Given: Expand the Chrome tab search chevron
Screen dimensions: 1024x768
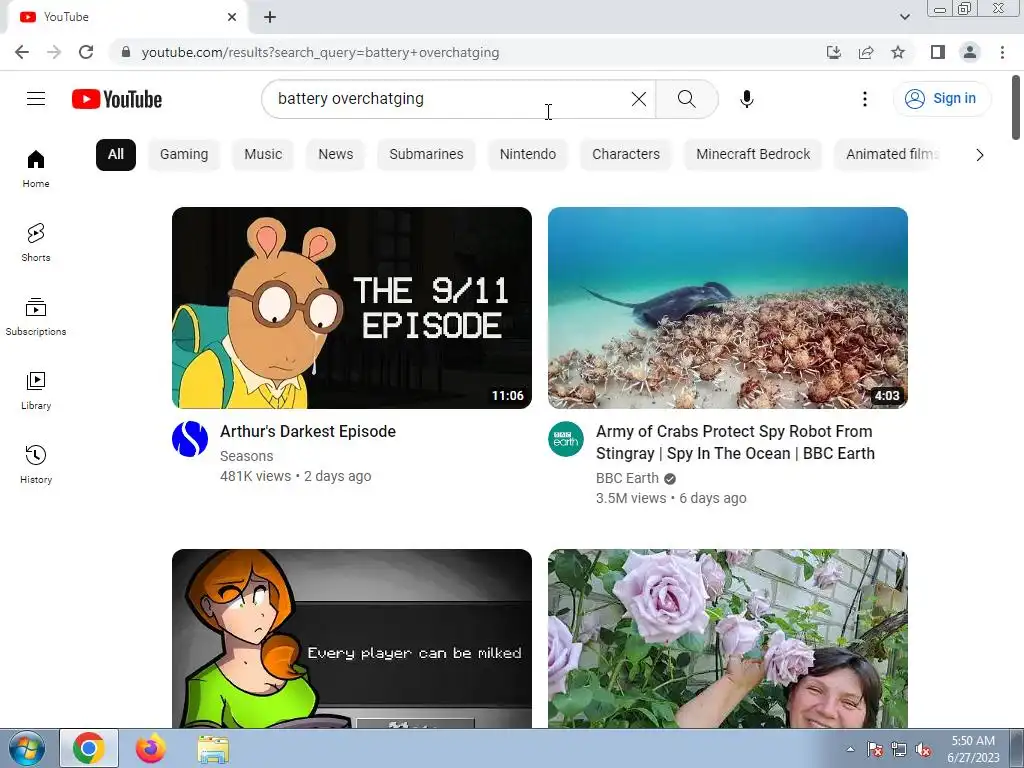Looking at the screenshot, I should pos(904,17).
